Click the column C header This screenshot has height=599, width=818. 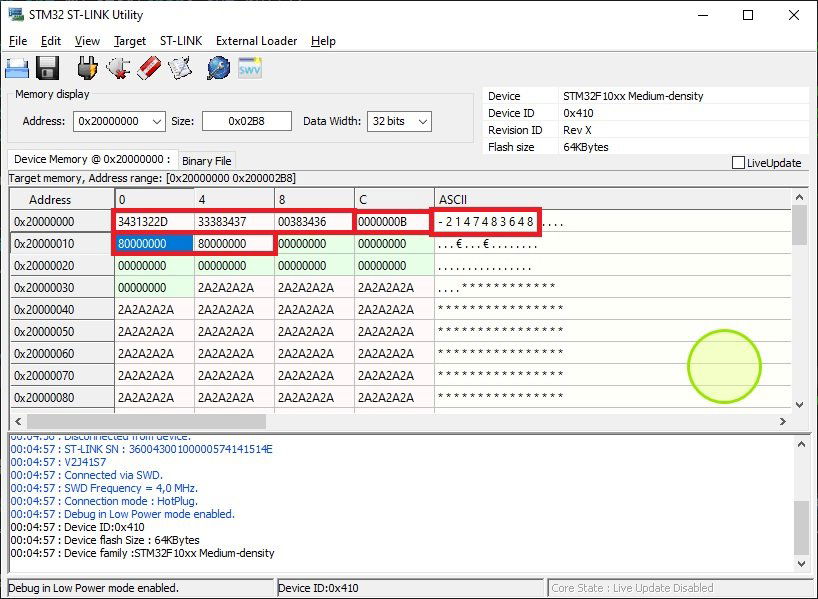click(394, 200)
